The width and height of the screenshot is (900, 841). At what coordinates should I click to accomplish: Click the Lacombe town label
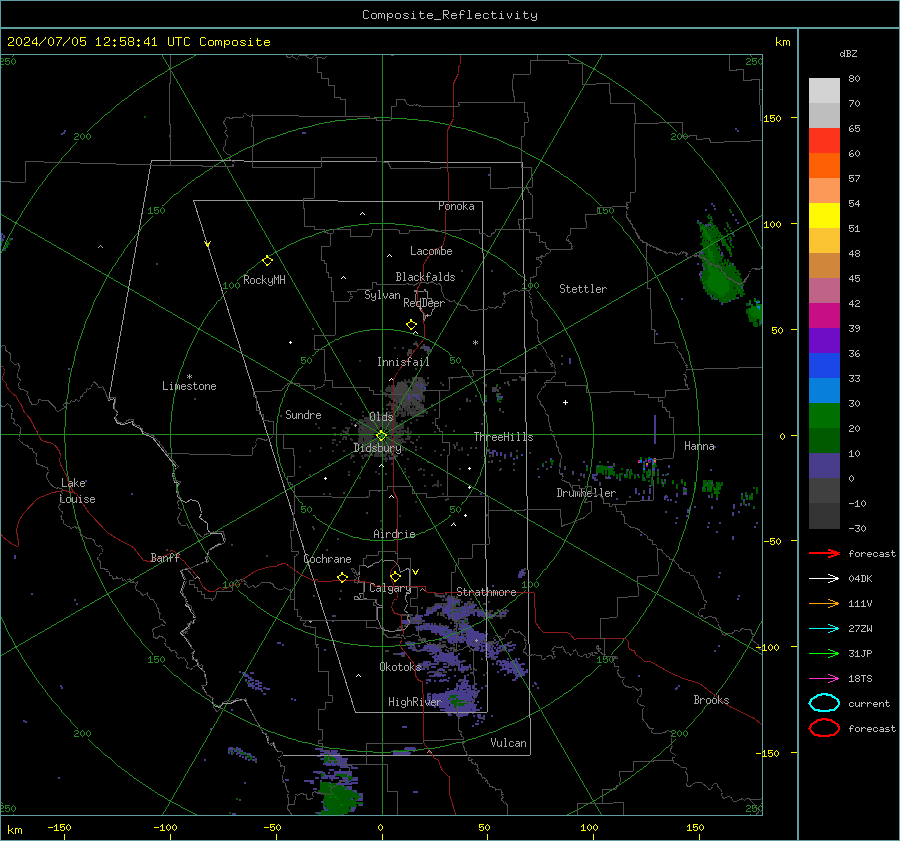pyautogui.click(x=431, y=251)
